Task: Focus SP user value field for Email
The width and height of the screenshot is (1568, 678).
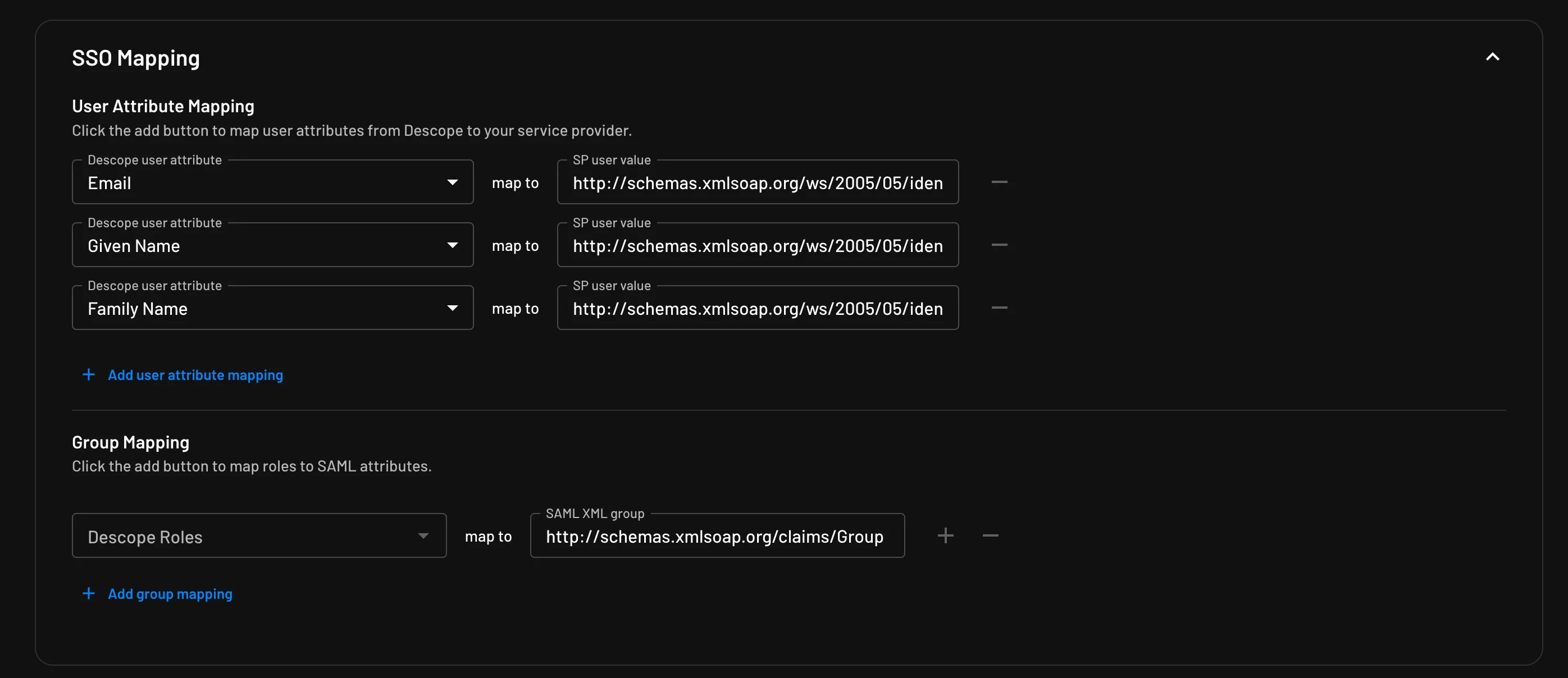Action: coord(757,183)
